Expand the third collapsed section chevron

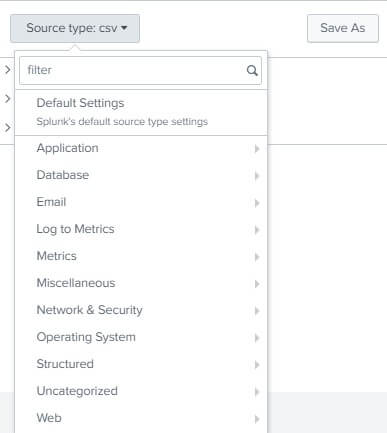tap(8, 128)
